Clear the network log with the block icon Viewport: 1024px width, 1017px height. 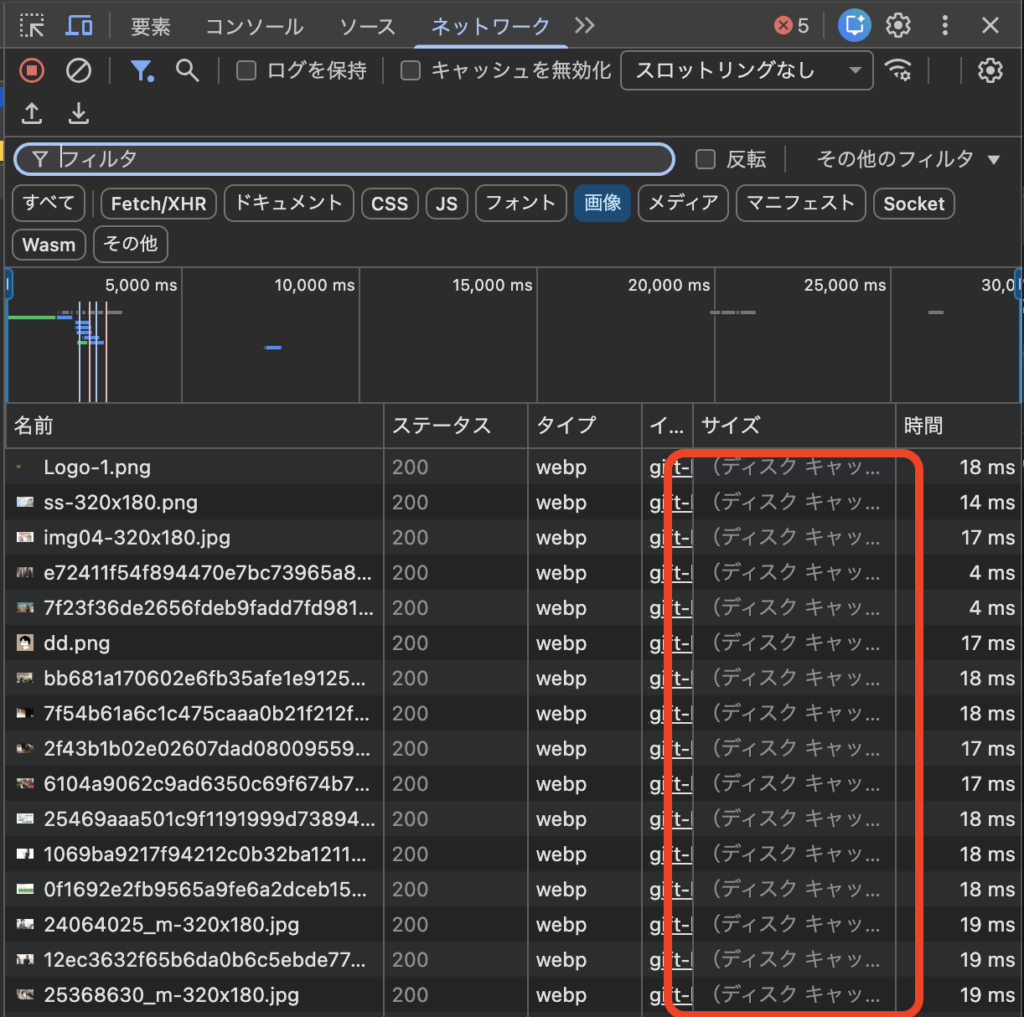(78, 70)
